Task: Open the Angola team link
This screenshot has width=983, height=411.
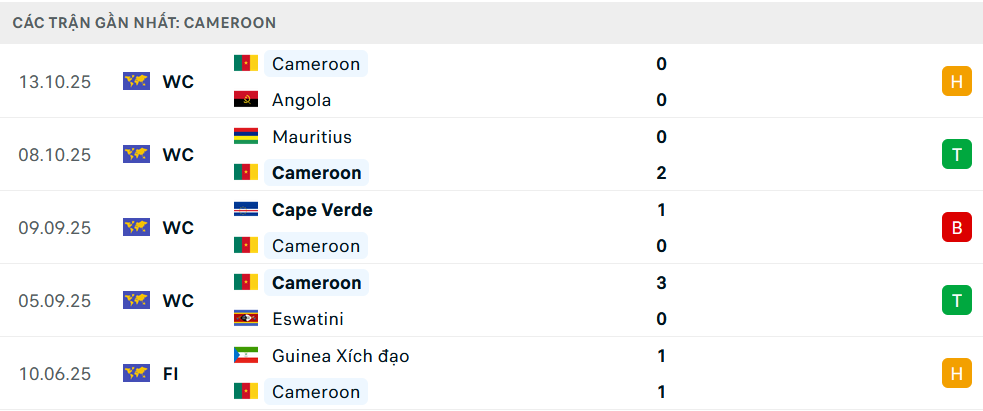Action: tap(301, 100)
